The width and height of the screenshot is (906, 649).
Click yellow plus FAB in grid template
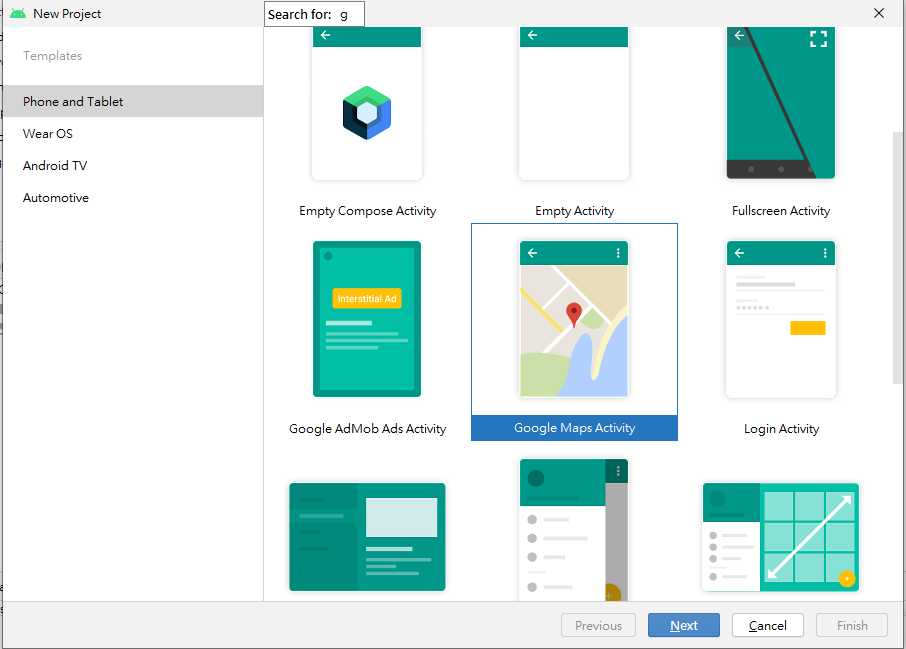point(846,578)
